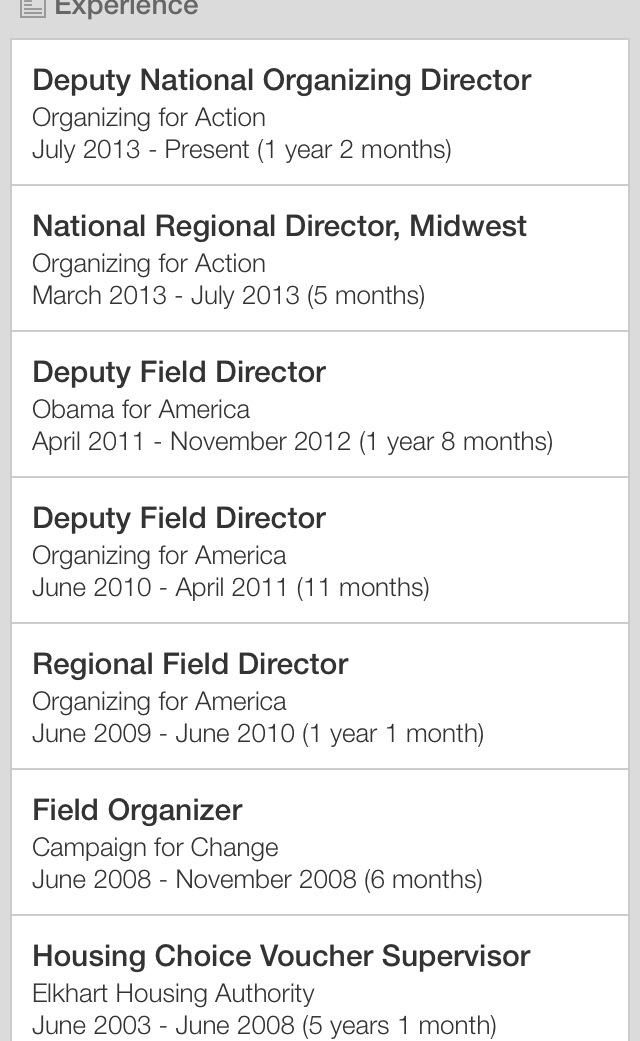Tap the March 2013 - July 2013 date line
Screen dimensions: 640x1041
228,296
